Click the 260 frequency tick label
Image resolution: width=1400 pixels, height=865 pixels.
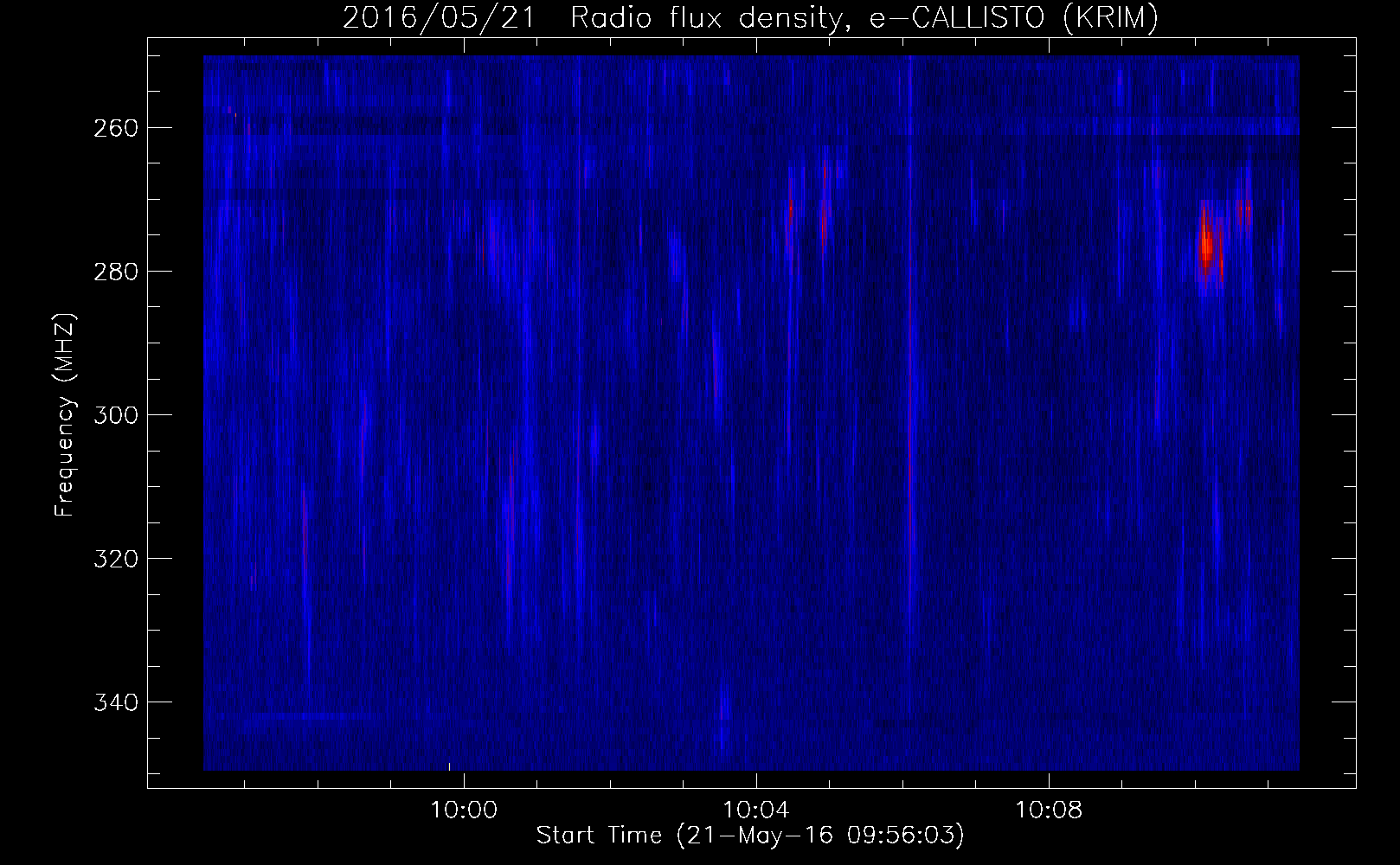[x=116, y=128]
